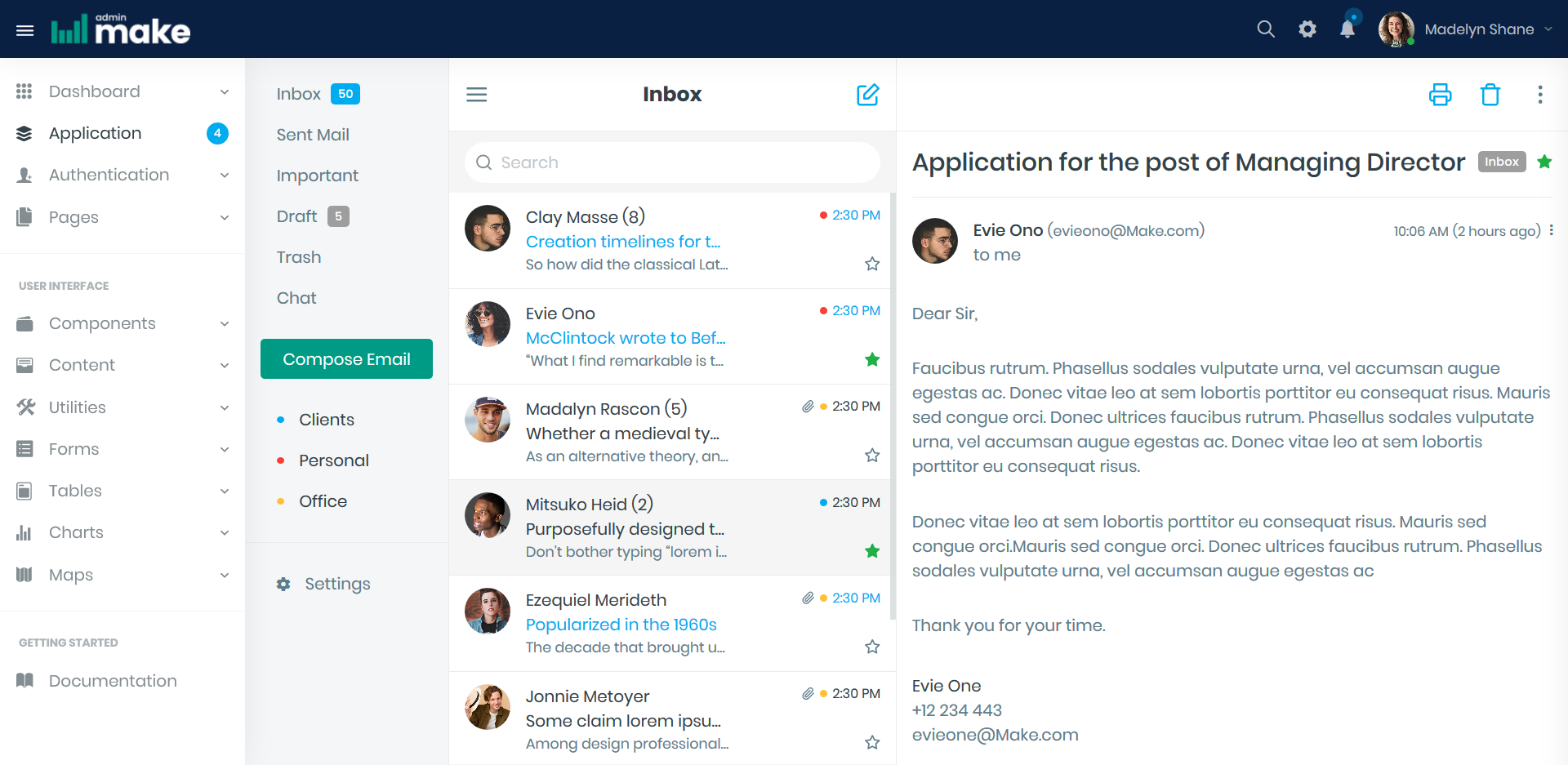Open the notifications bell

1347,29
